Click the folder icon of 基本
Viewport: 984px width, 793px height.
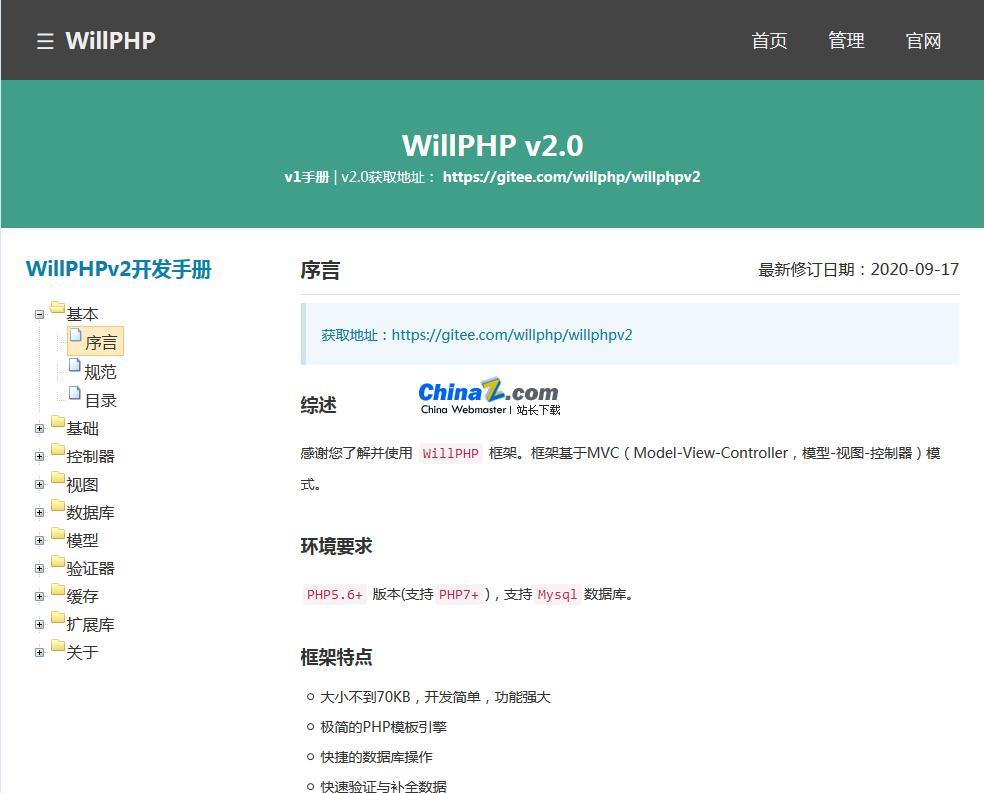click(x=58, y=307)
